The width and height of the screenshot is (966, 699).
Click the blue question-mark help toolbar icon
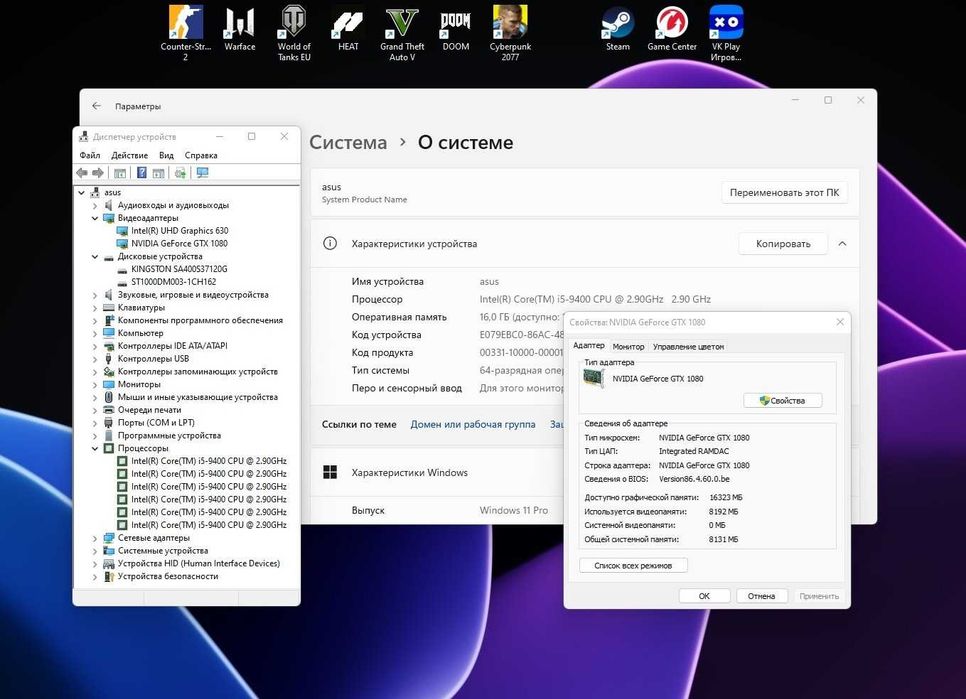(x=142, y=173)
